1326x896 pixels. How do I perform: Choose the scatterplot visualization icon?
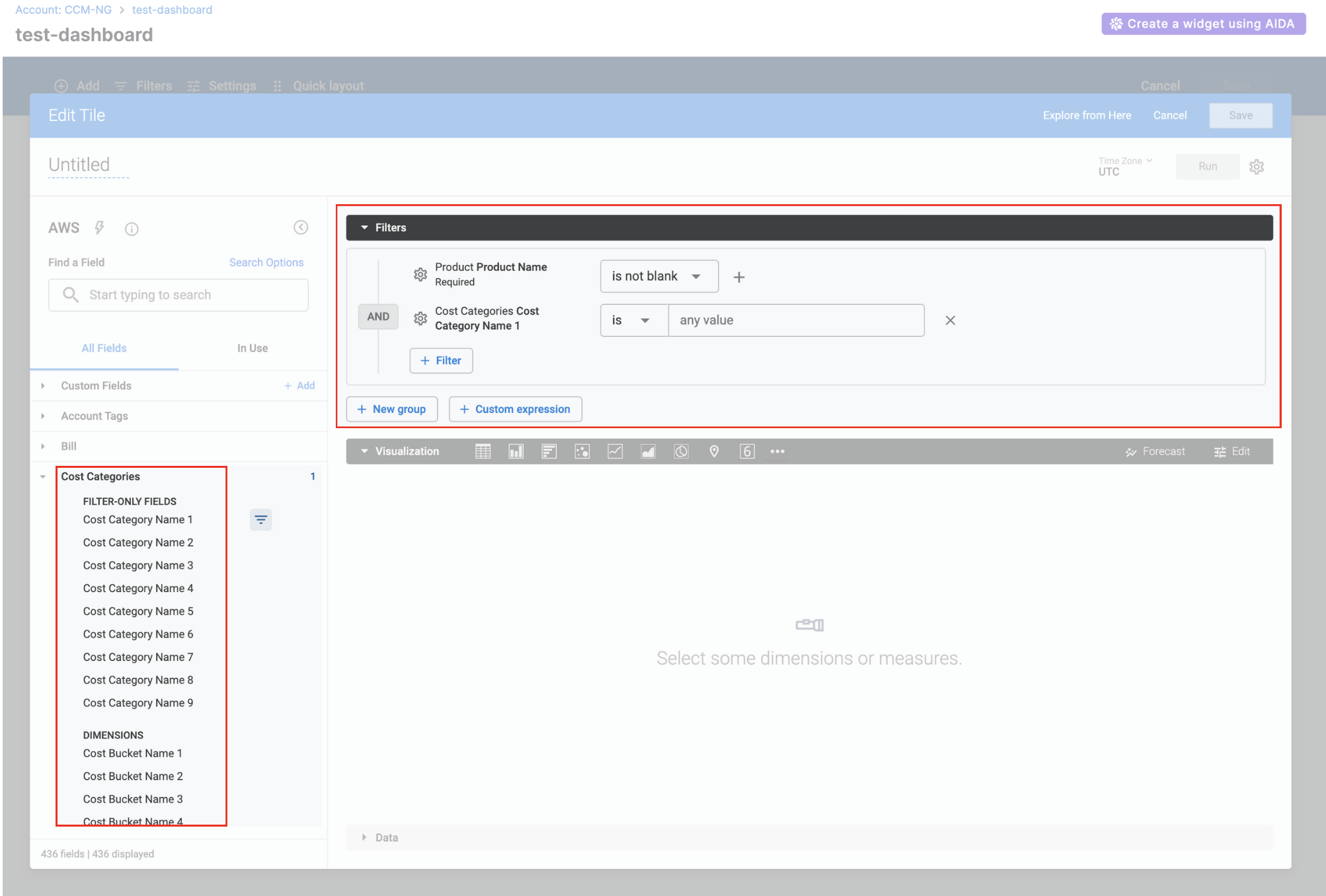coord(582,451)
